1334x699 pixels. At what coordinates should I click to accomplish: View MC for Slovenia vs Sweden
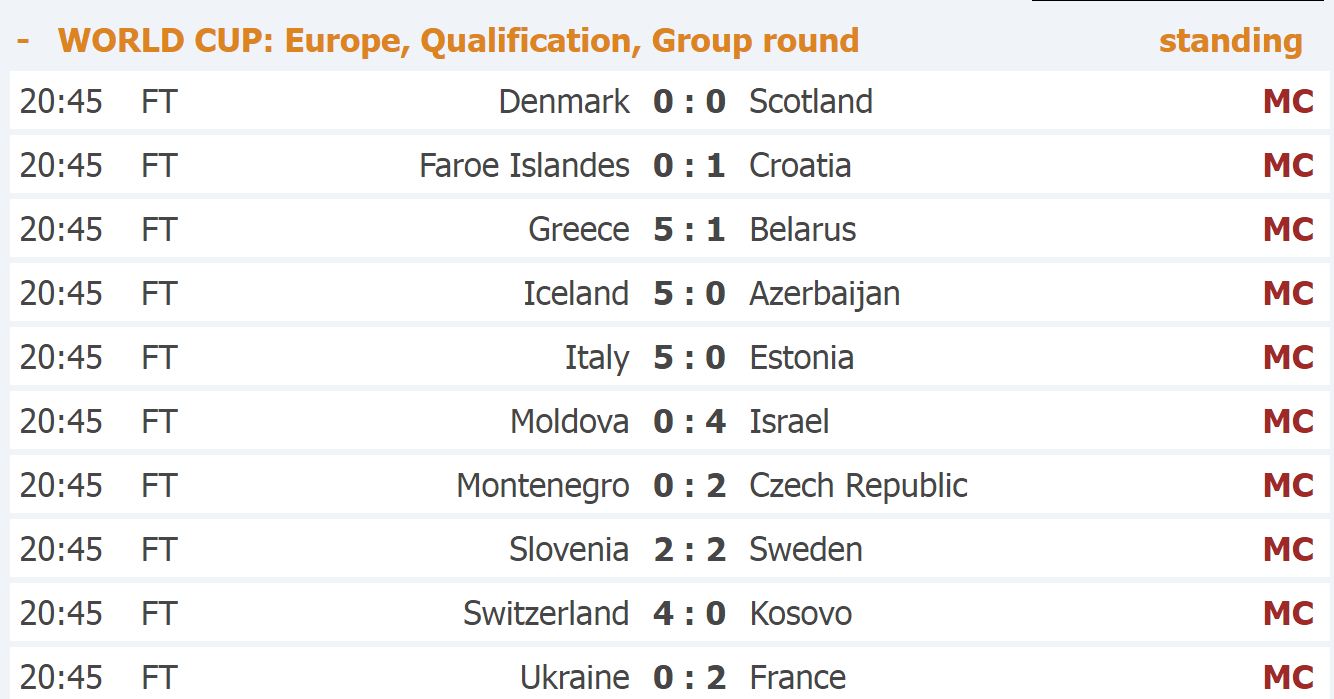(1288, 549)
